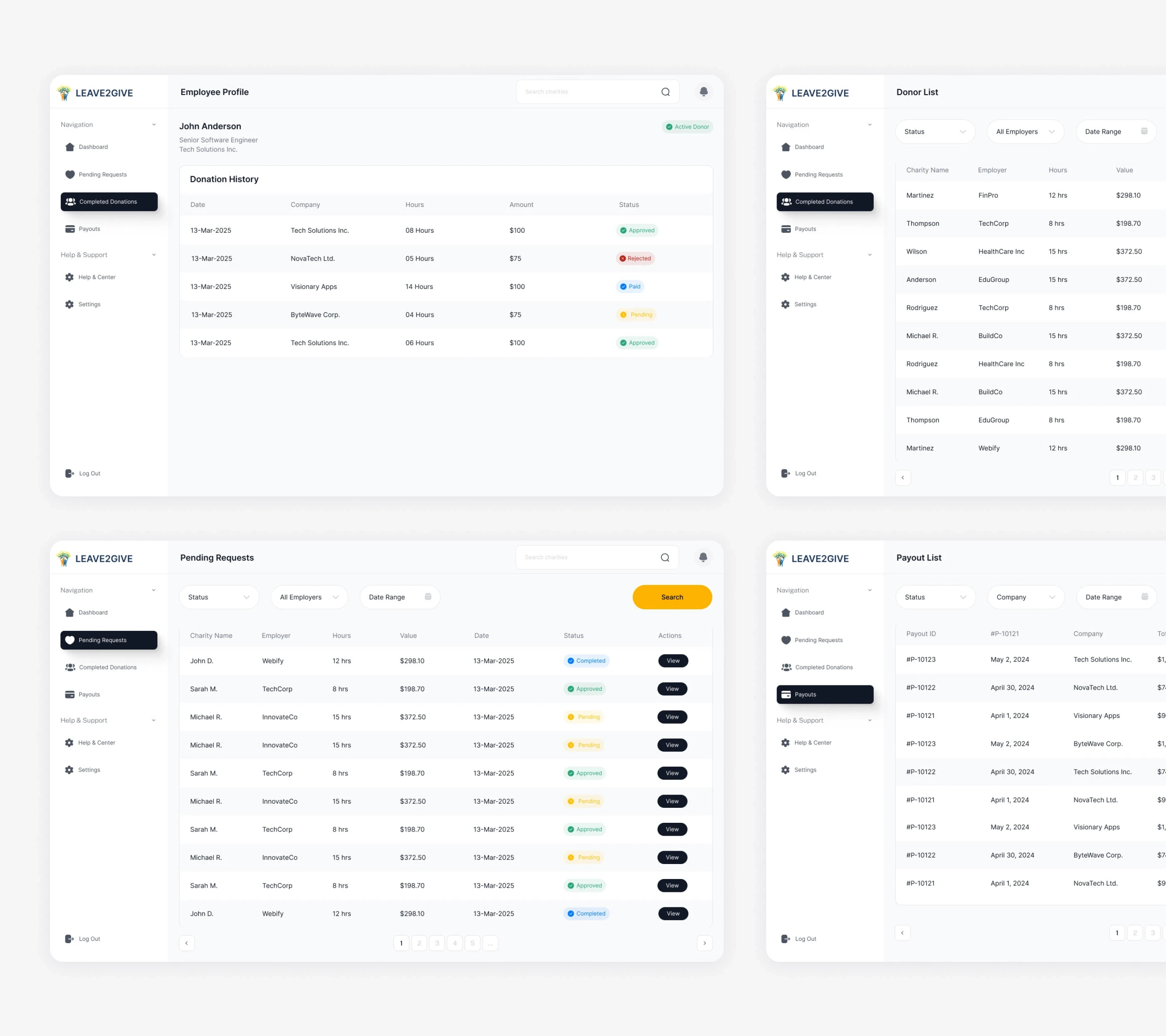Open All Employers dropdown in Donor List
The image size is (1166, 1036).
coord(1025,132)
